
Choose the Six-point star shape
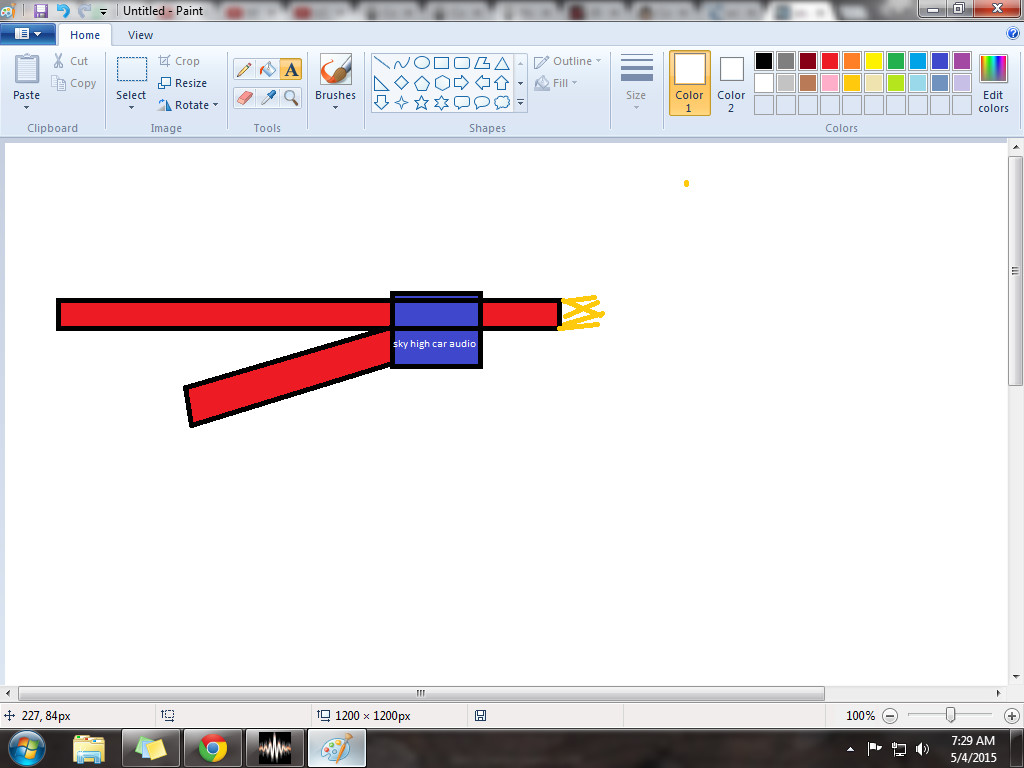coord(441,103)
